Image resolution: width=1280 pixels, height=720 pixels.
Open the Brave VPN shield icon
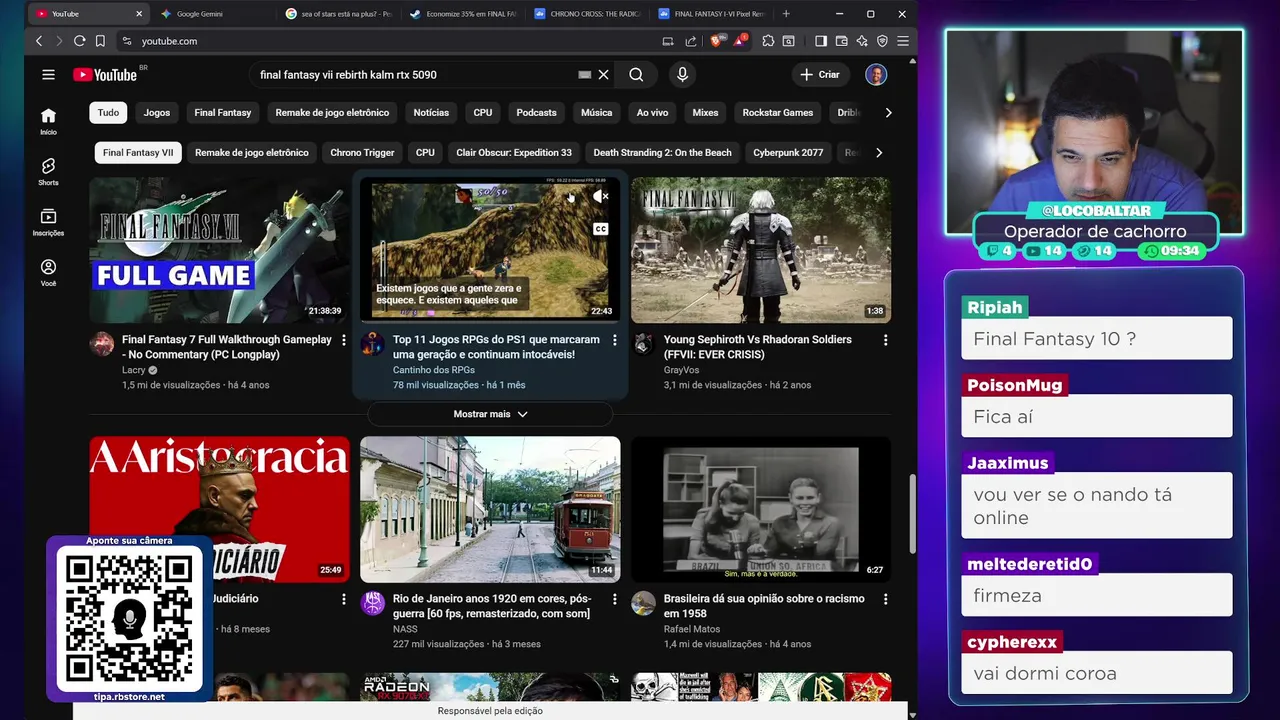pyautogui.click(x=882, y=41)
